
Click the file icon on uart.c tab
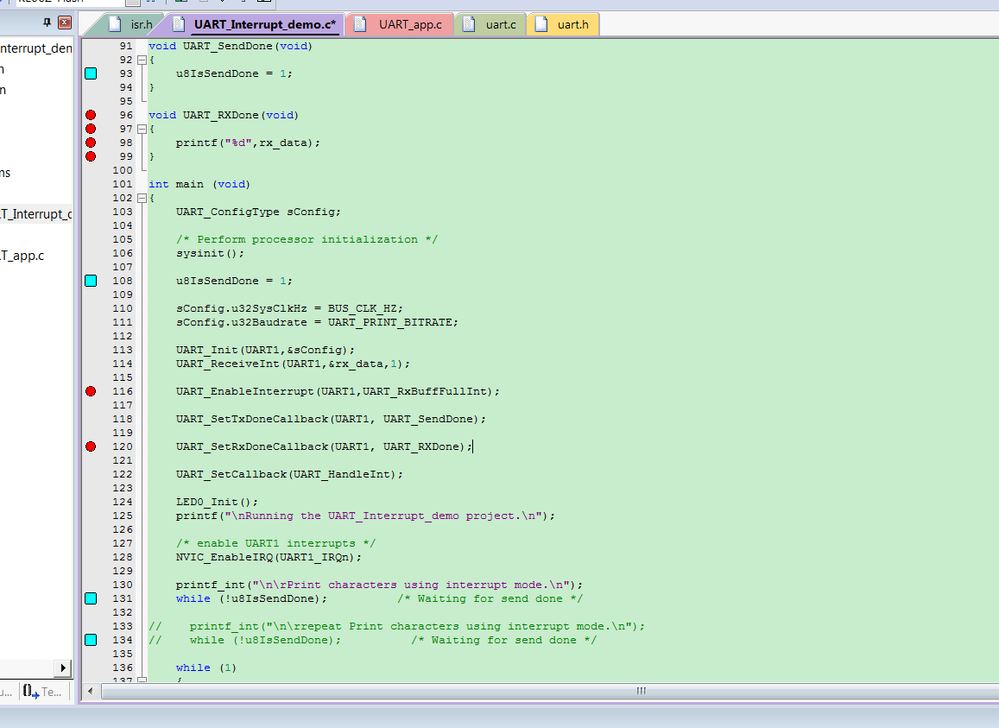(x=469, y=24)
